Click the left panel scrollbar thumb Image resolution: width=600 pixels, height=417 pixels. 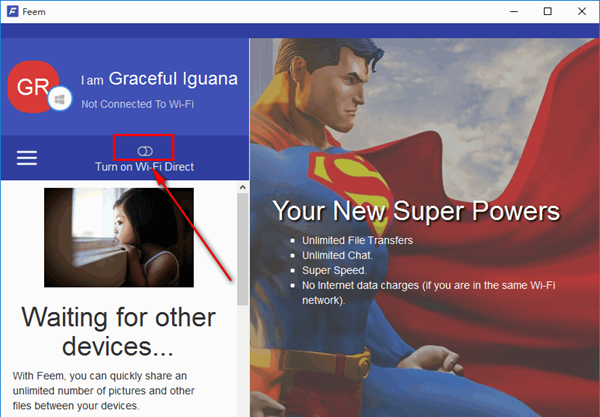click(x=243, y=249)
